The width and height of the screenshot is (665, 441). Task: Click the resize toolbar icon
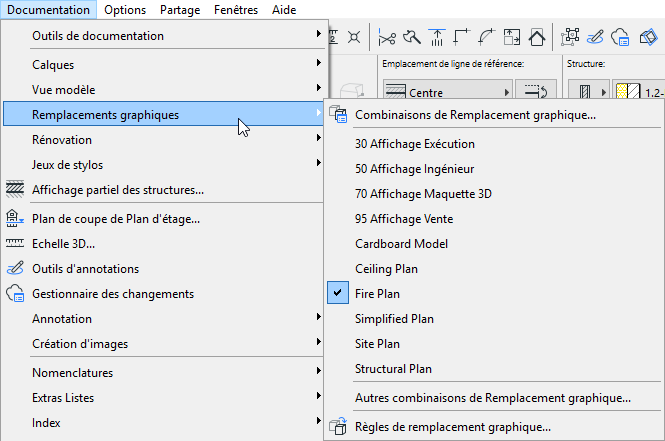511,37
